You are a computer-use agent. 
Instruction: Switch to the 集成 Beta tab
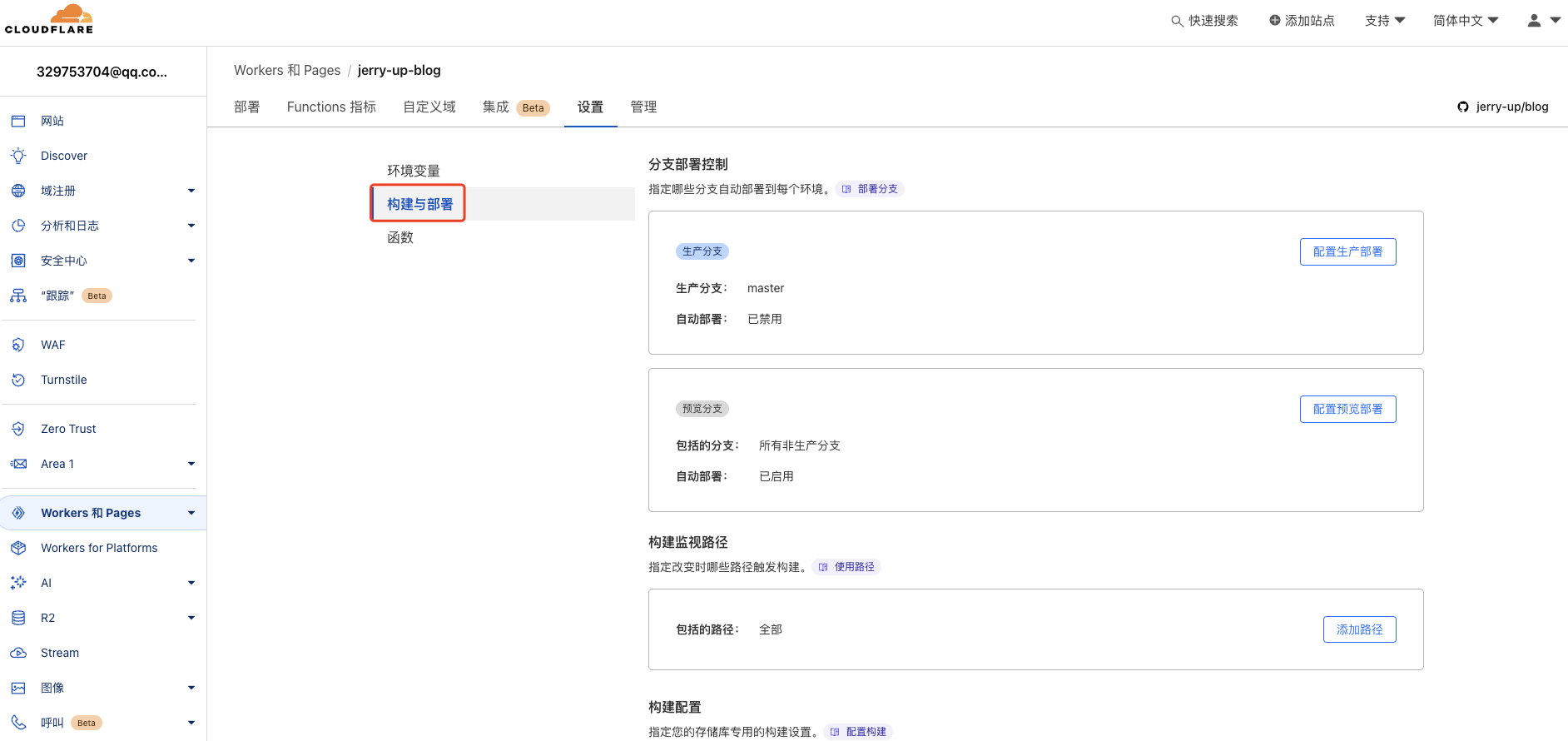click(x=516, y=107)
